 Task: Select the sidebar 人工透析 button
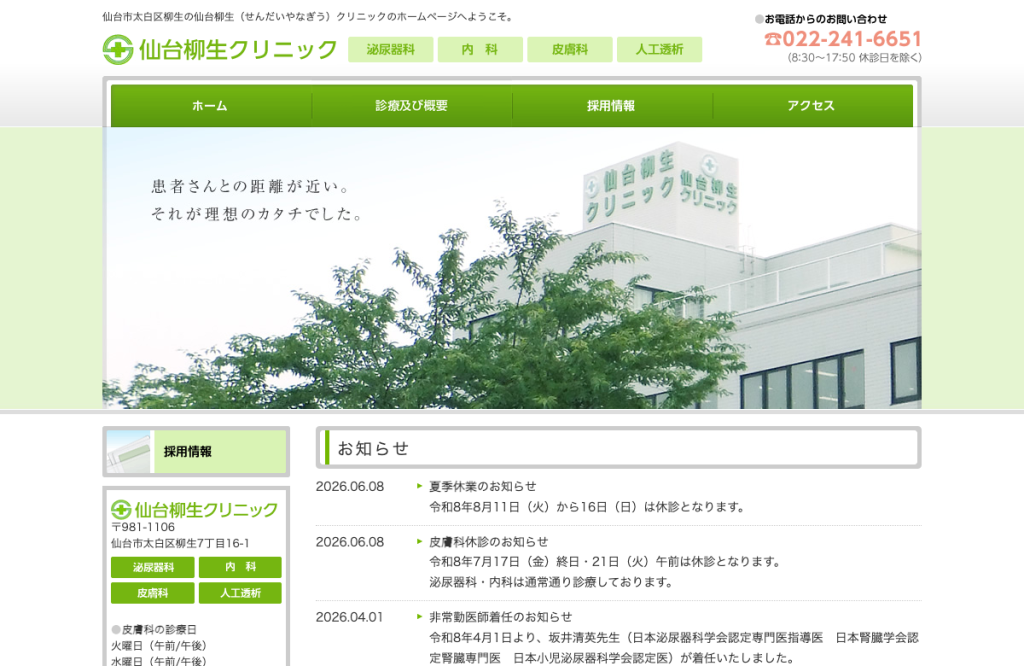click(x=240, y=593)
